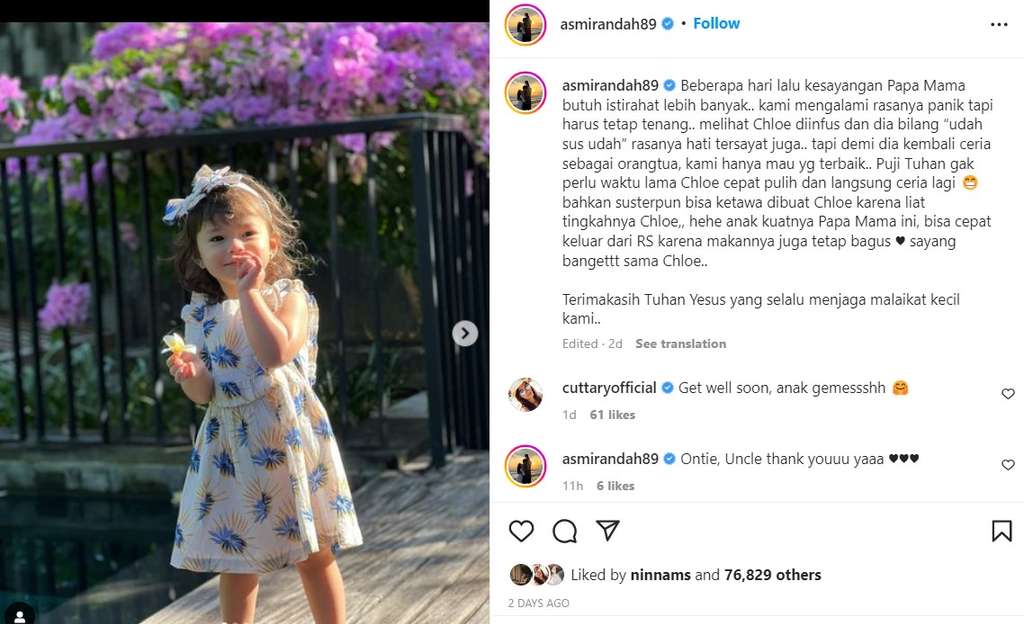Click the cuttaryofficial username link
Viewport: 1024px width, 624px height.
608,388
